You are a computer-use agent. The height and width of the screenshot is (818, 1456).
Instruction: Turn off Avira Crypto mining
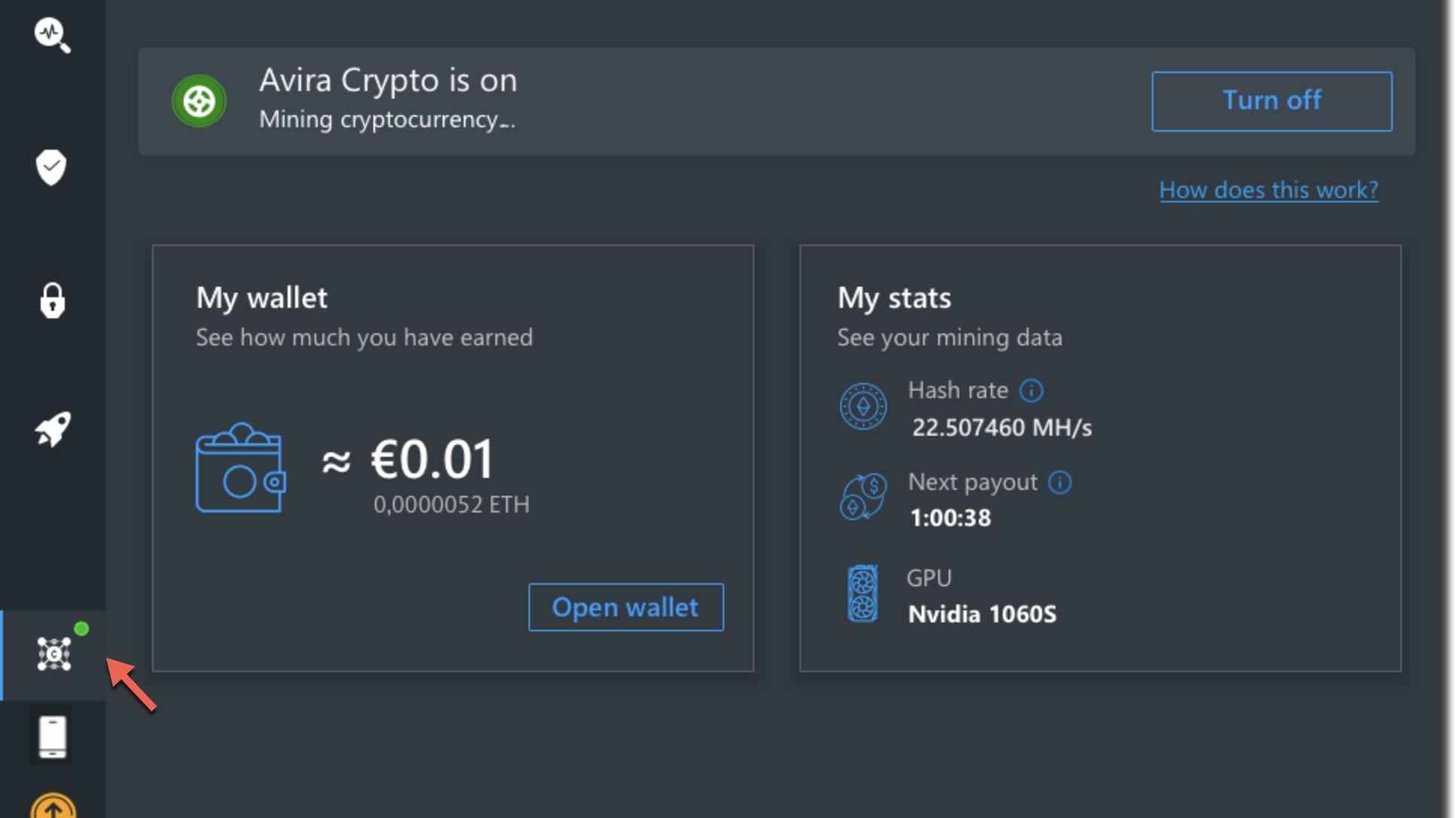1272,101
